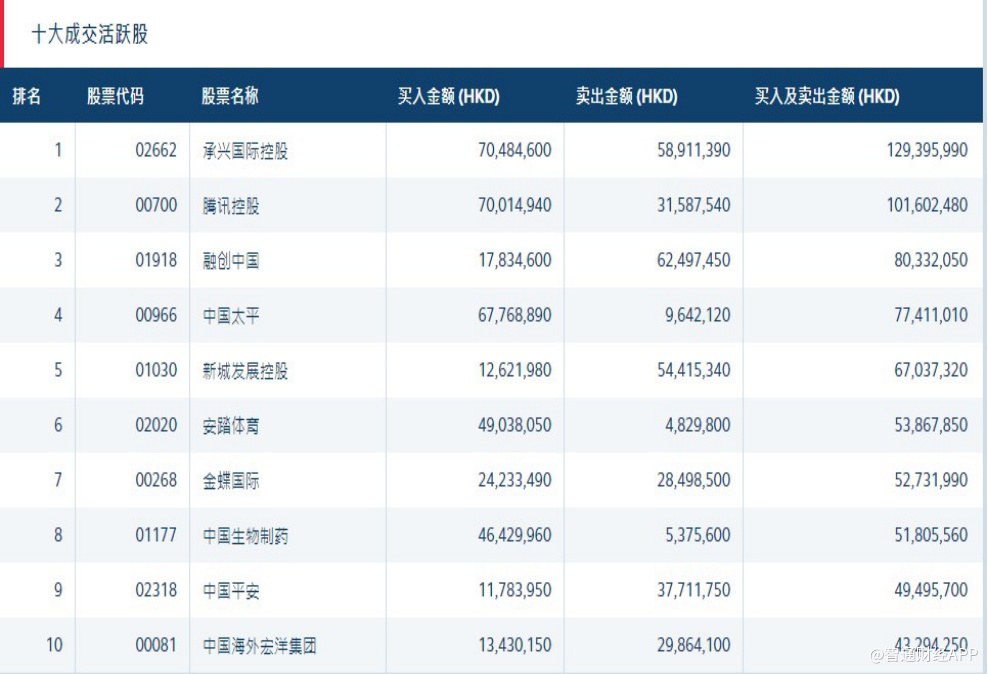The image size is (988, 674).
Task: Click stock name 中国生物制药
Action: click(x=245, y=536)
